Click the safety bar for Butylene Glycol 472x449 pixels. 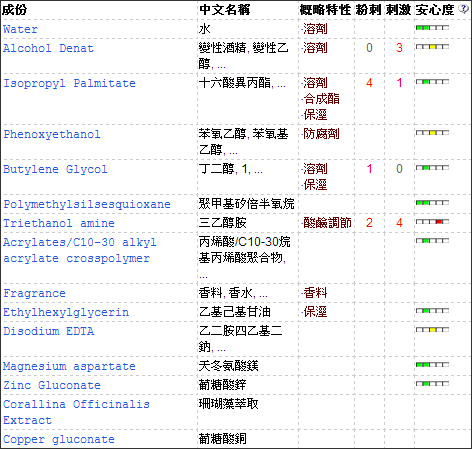click(432, 168)
